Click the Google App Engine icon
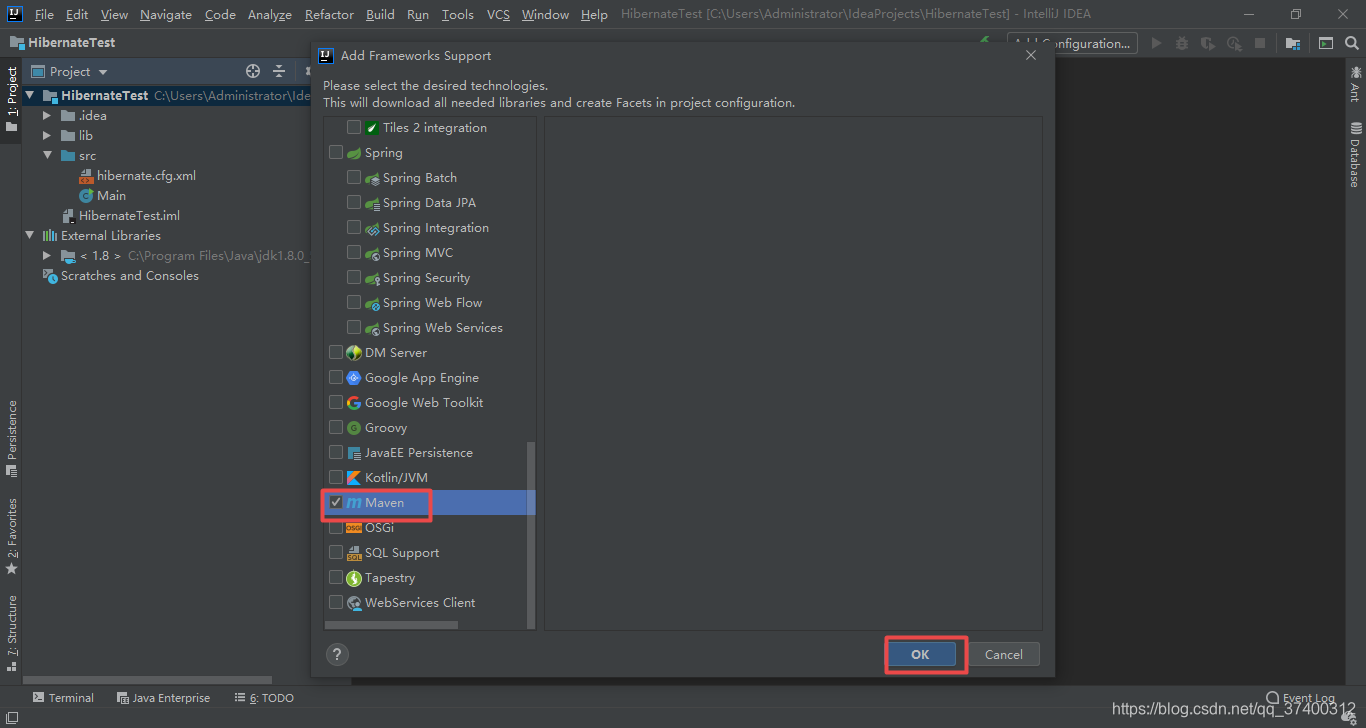1366x728 pixels. pyautogui.click(x=354, y=378)
